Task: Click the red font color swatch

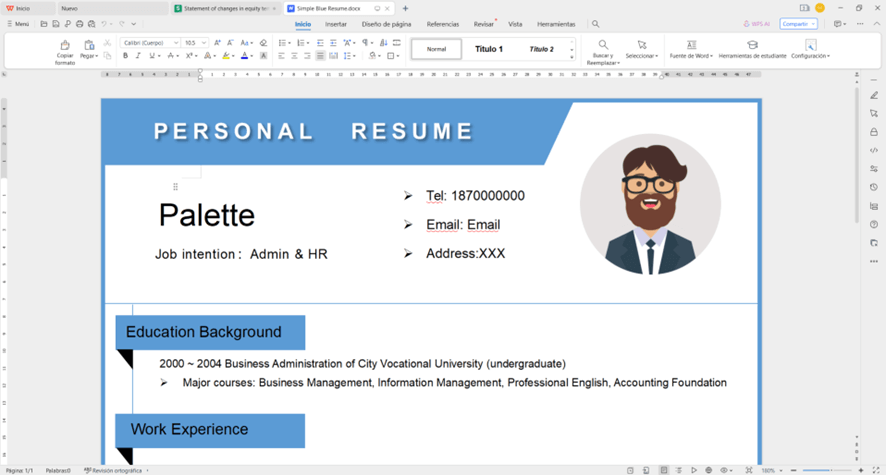Action: [244, 56]
